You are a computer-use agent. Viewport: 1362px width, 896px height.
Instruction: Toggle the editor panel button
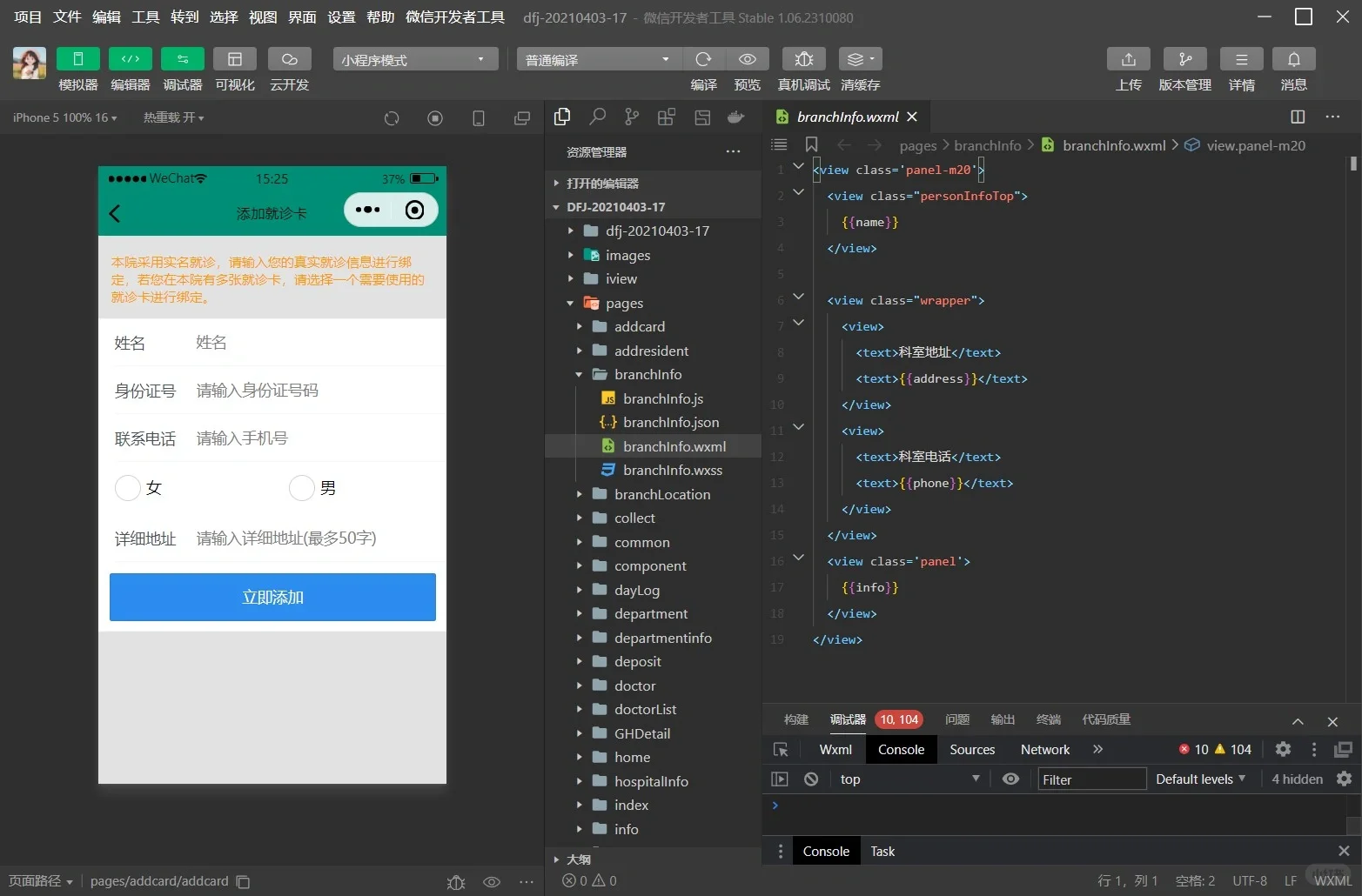click(x=130, y=59)
